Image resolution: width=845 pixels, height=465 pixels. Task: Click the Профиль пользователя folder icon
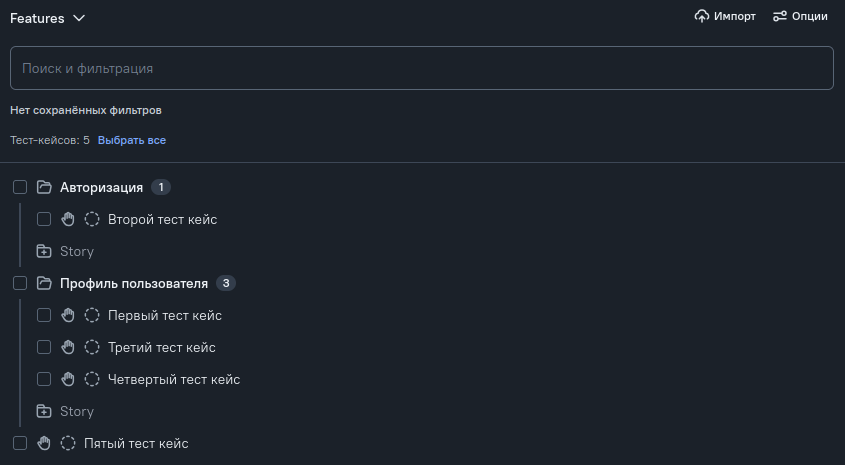pos(44,283)
